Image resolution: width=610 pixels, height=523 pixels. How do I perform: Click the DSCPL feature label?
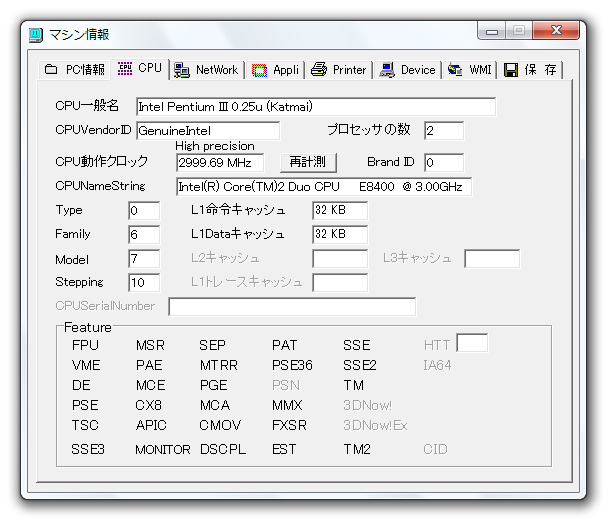(x=223, y=449)
